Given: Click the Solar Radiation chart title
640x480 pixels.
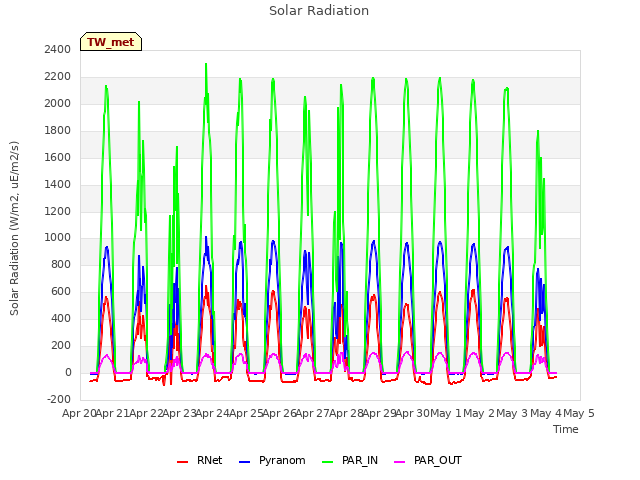Looking at the screenshot, I should click(x=319, y=11).
